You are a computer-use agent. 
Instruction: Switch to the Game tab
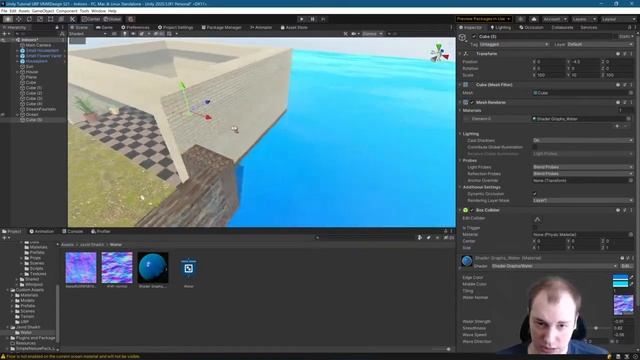pos(104,27)
